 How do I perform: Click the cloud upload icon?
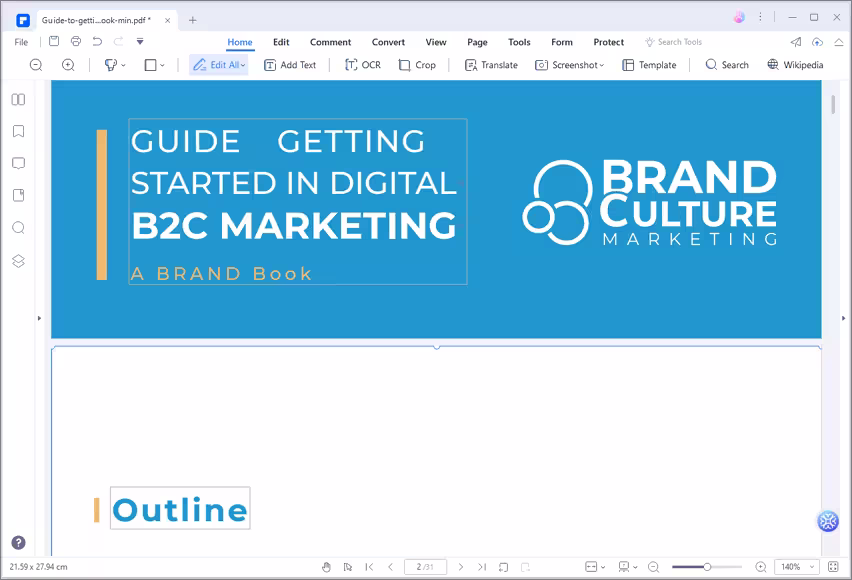(817, 42)
